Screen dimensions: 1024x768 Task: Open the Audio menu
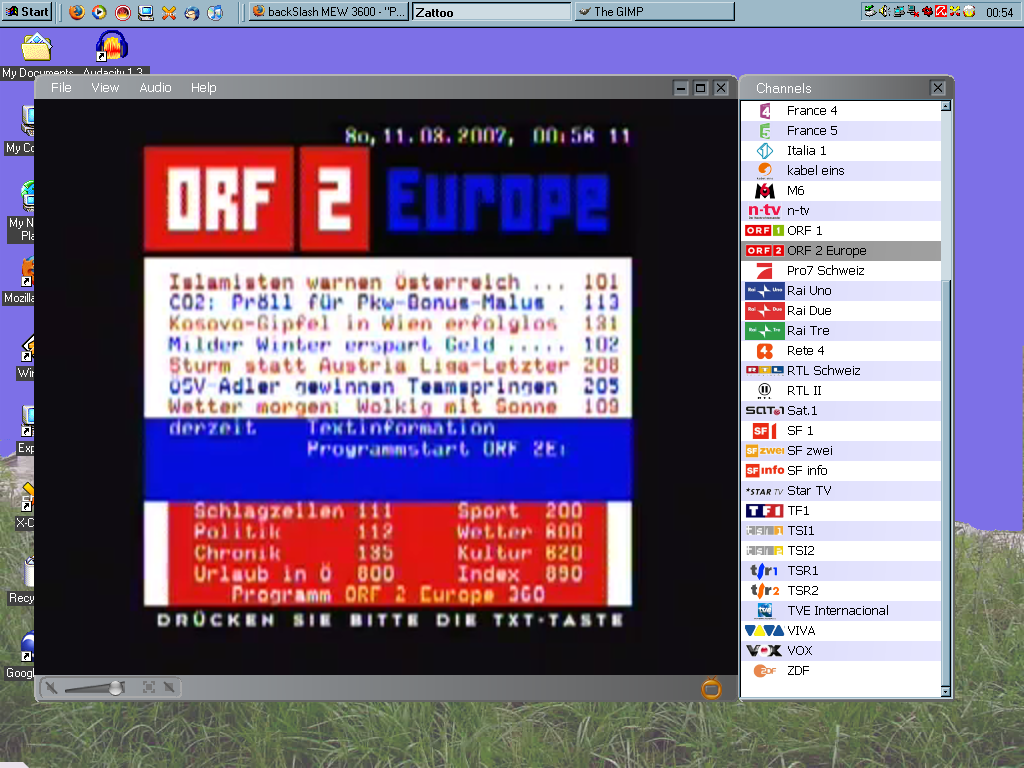pos(155,88)
